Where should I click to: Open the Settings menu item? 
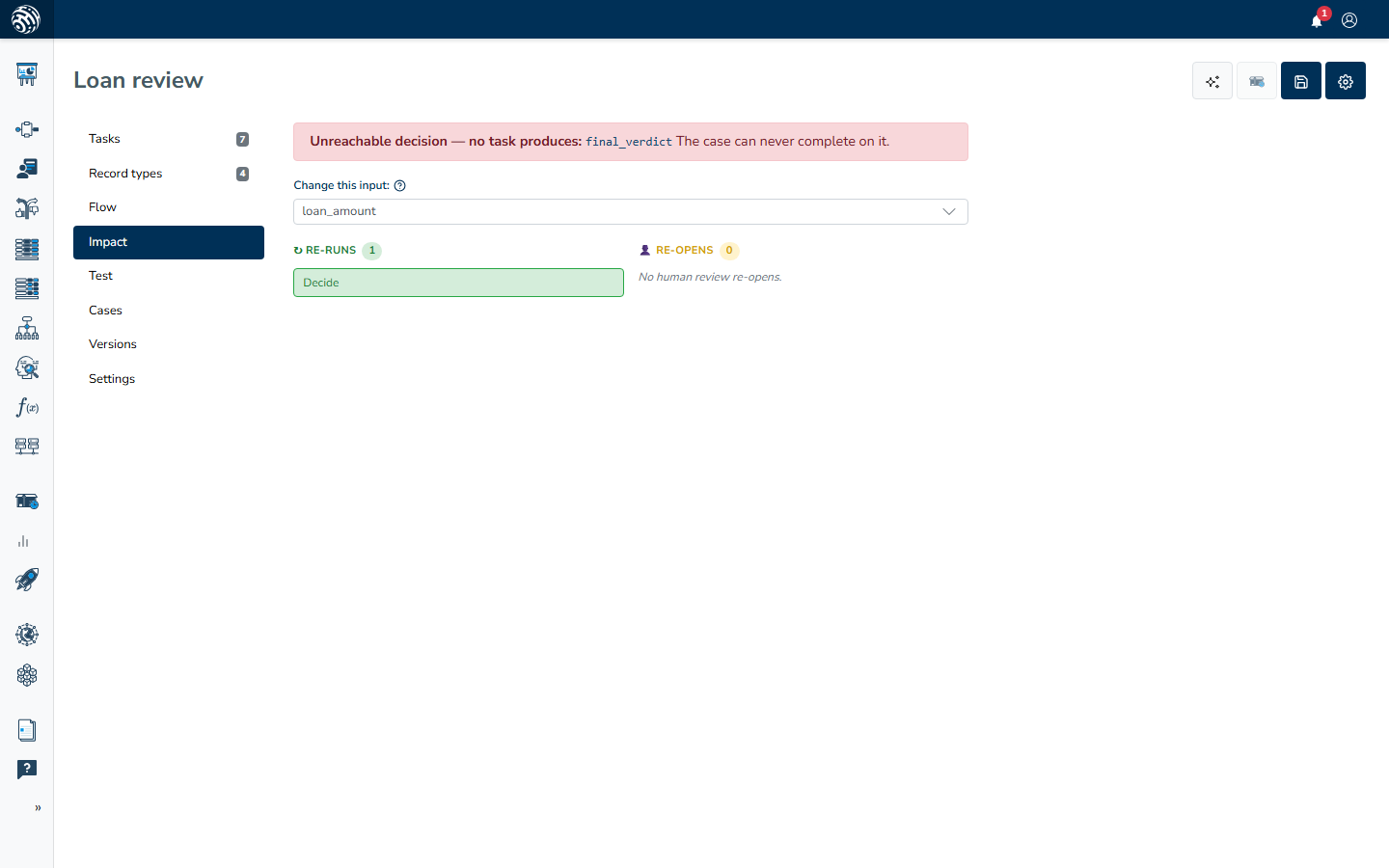pos(169,379)
